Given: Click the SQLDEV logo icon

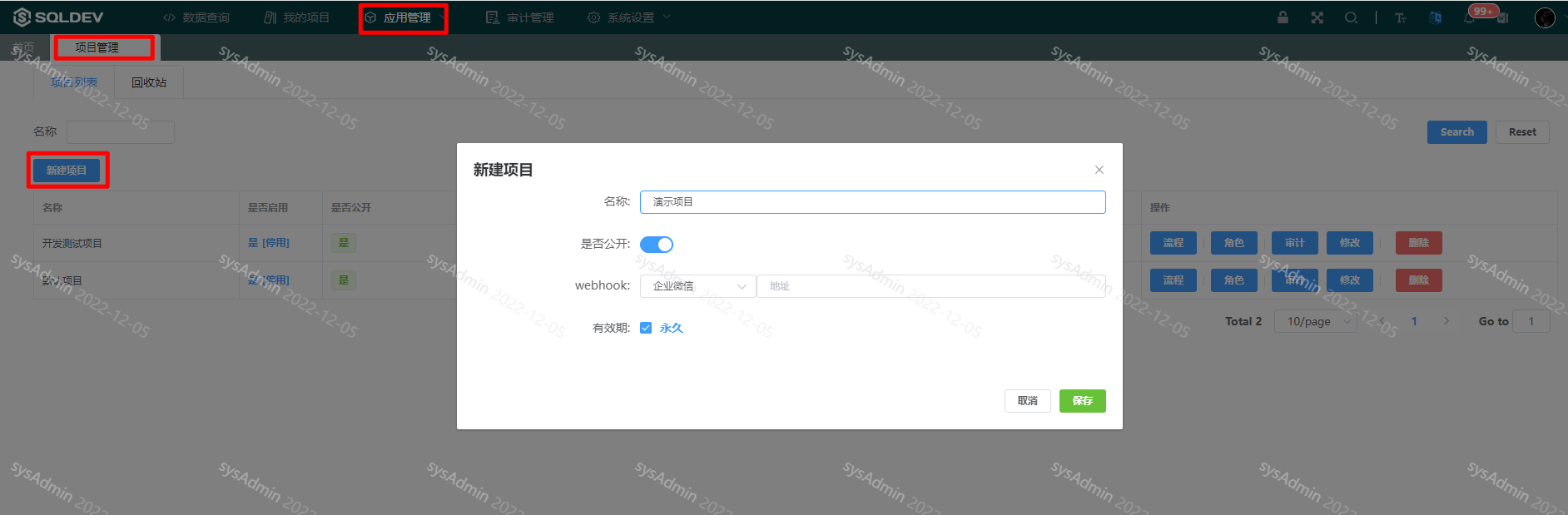Looking at the screenshot, I should [x=22, y=17].
